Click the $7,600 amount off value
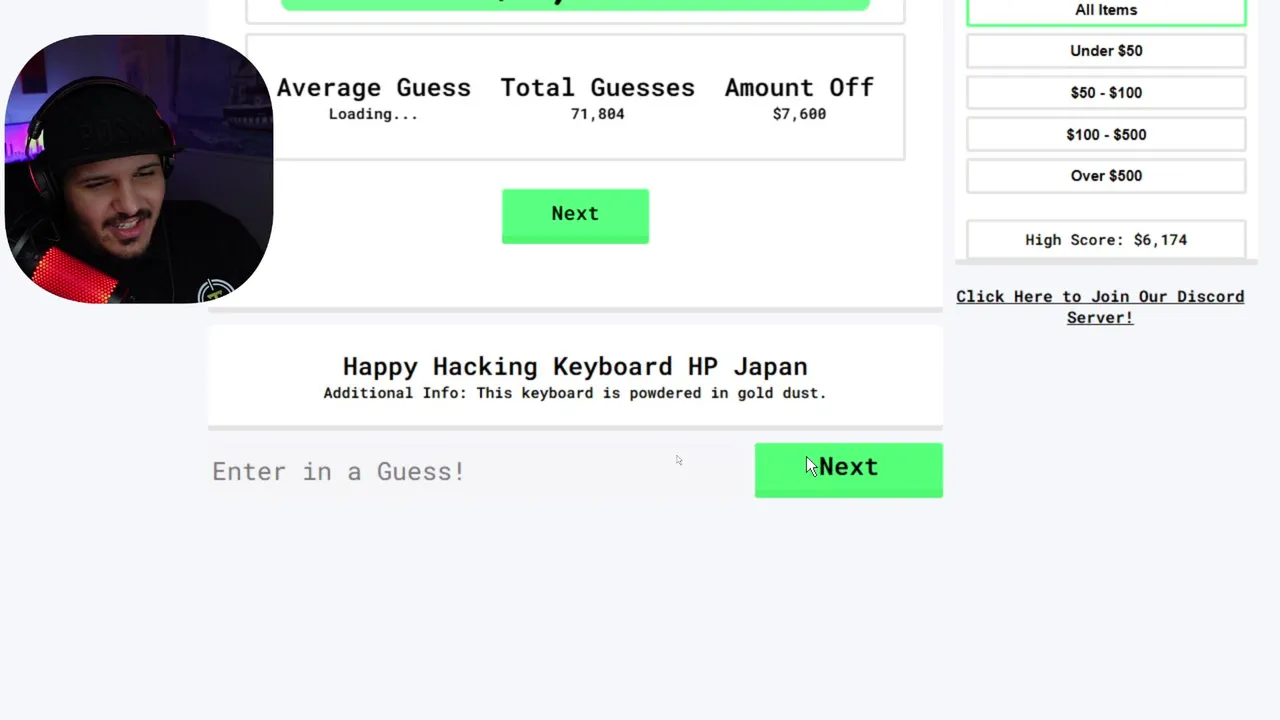The image size is (1280, 720). [799, 114]
